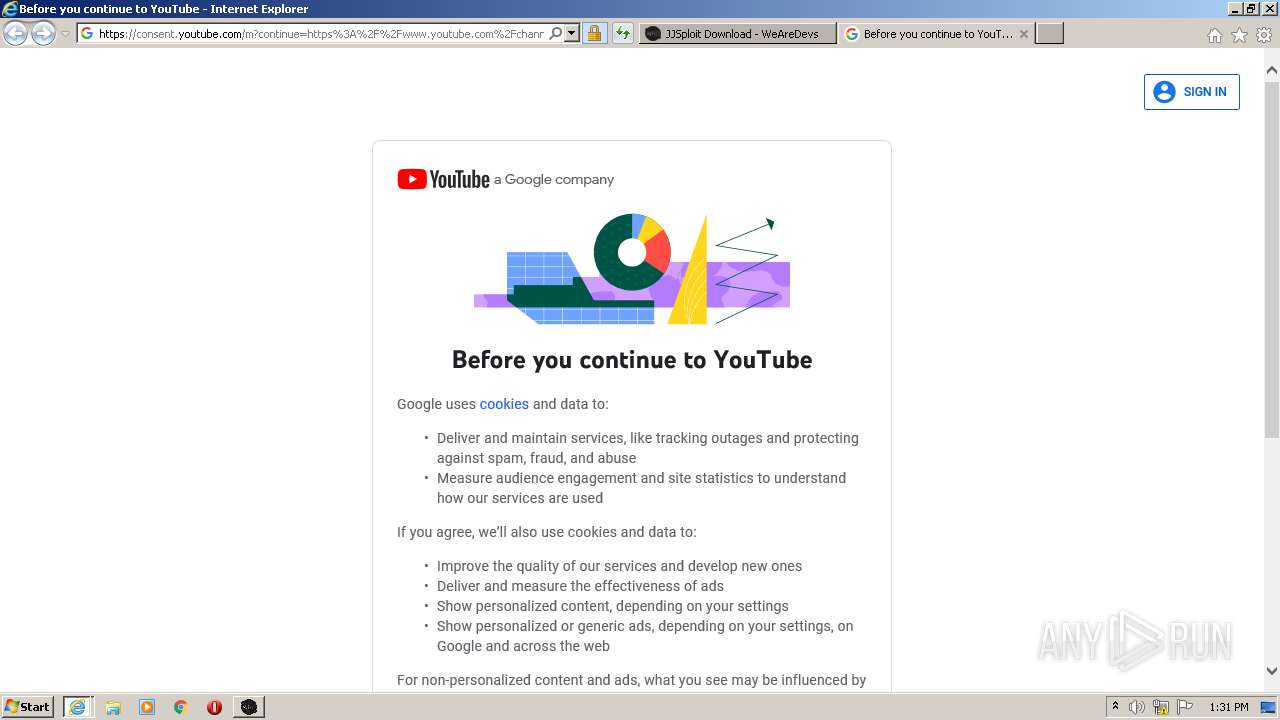The height and width of the screenshot is (720, 1280).
Task: Open the Windows Start menu
Action: pos(28,707)
